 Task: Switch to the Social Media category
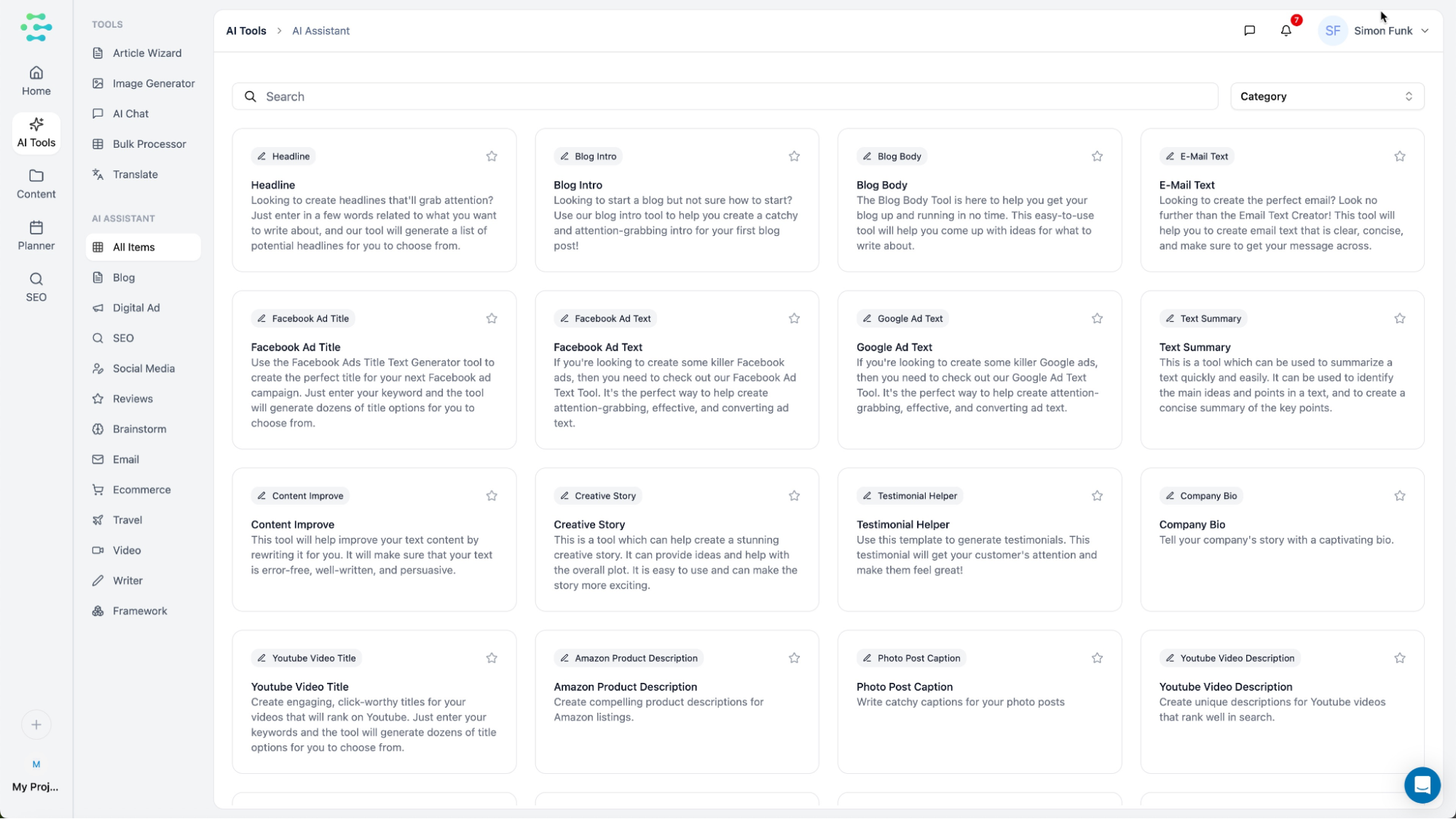[143, 368]
